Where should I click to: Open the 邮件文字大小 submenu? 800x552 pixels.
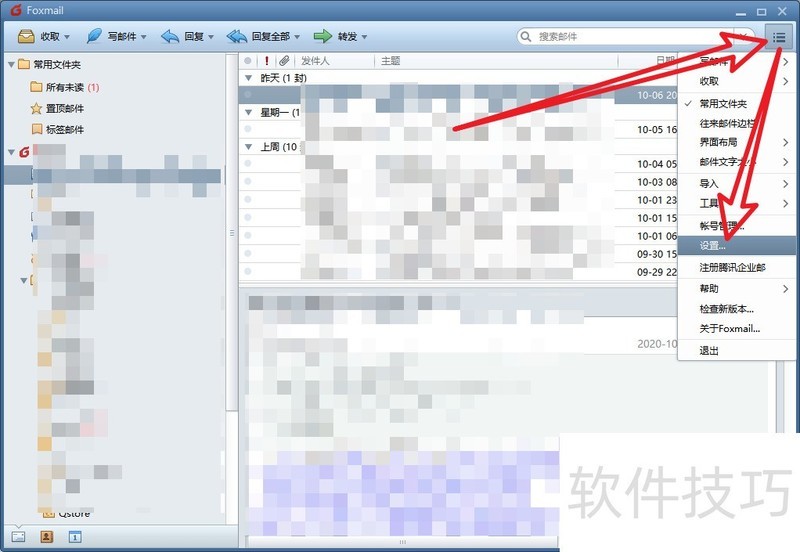point(736,162)
